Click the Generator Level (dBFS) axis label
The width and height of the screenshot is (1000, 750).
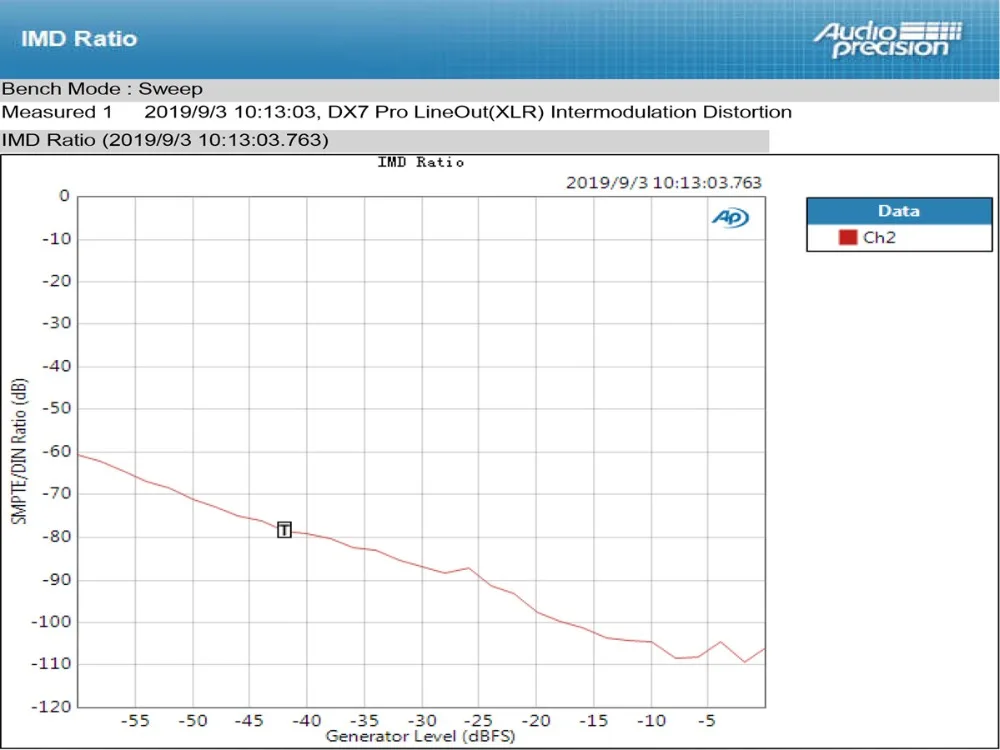(x=420, y=736)
